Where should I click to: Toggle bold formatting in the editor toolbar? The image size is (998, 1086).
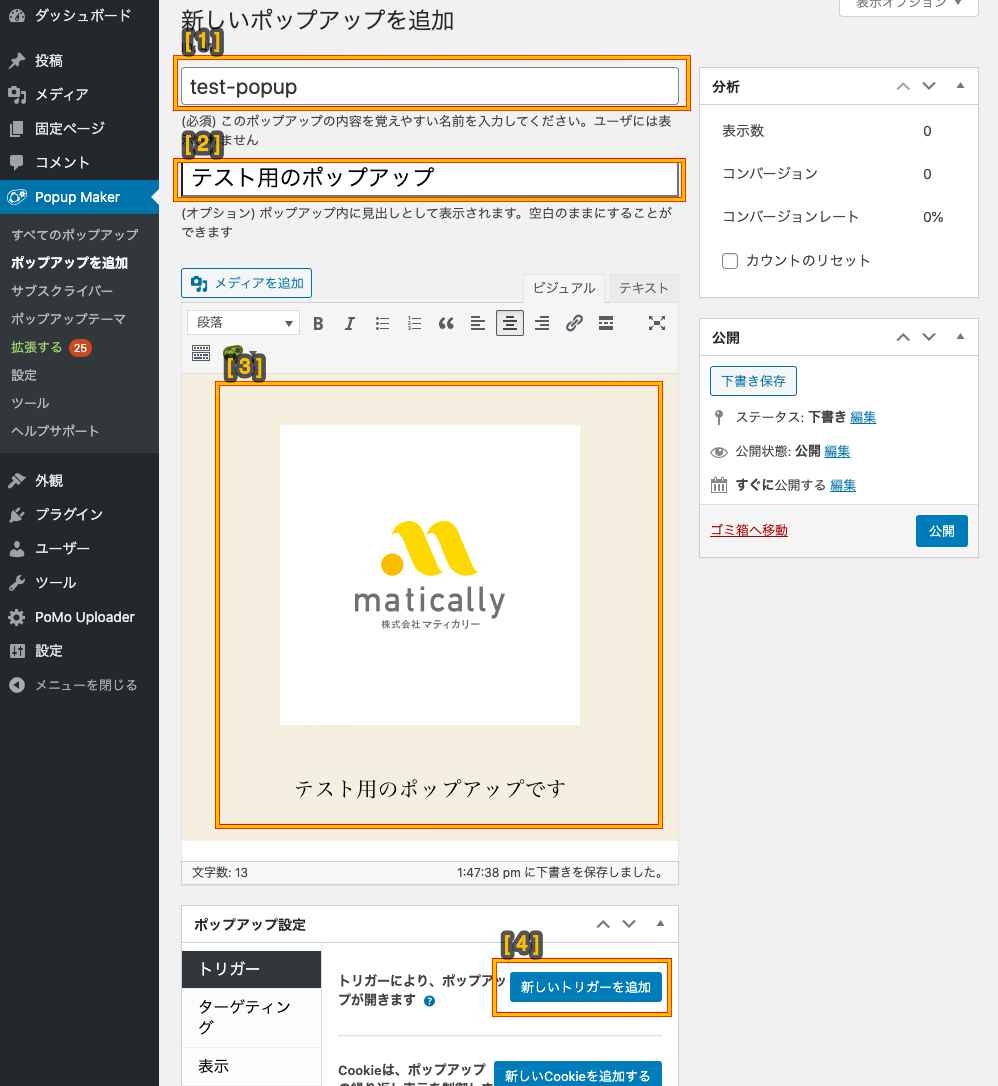(318, 323)
